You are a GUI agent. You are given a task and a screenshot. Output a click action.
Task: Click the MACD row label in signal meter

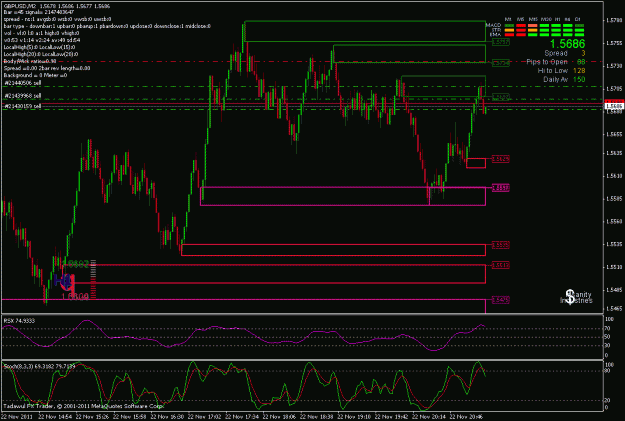point(493,25)
